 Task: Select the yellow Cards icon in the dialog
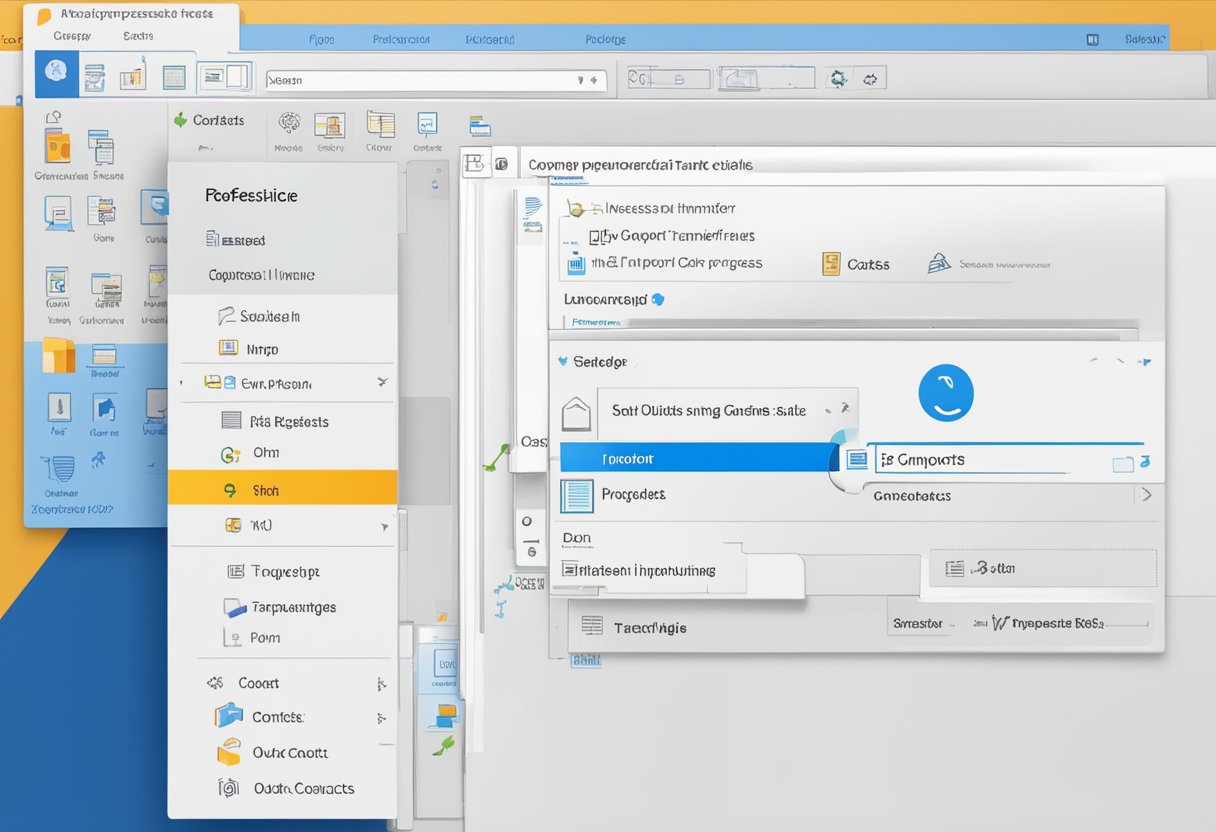pyautogui.click(x=829, y=264)
